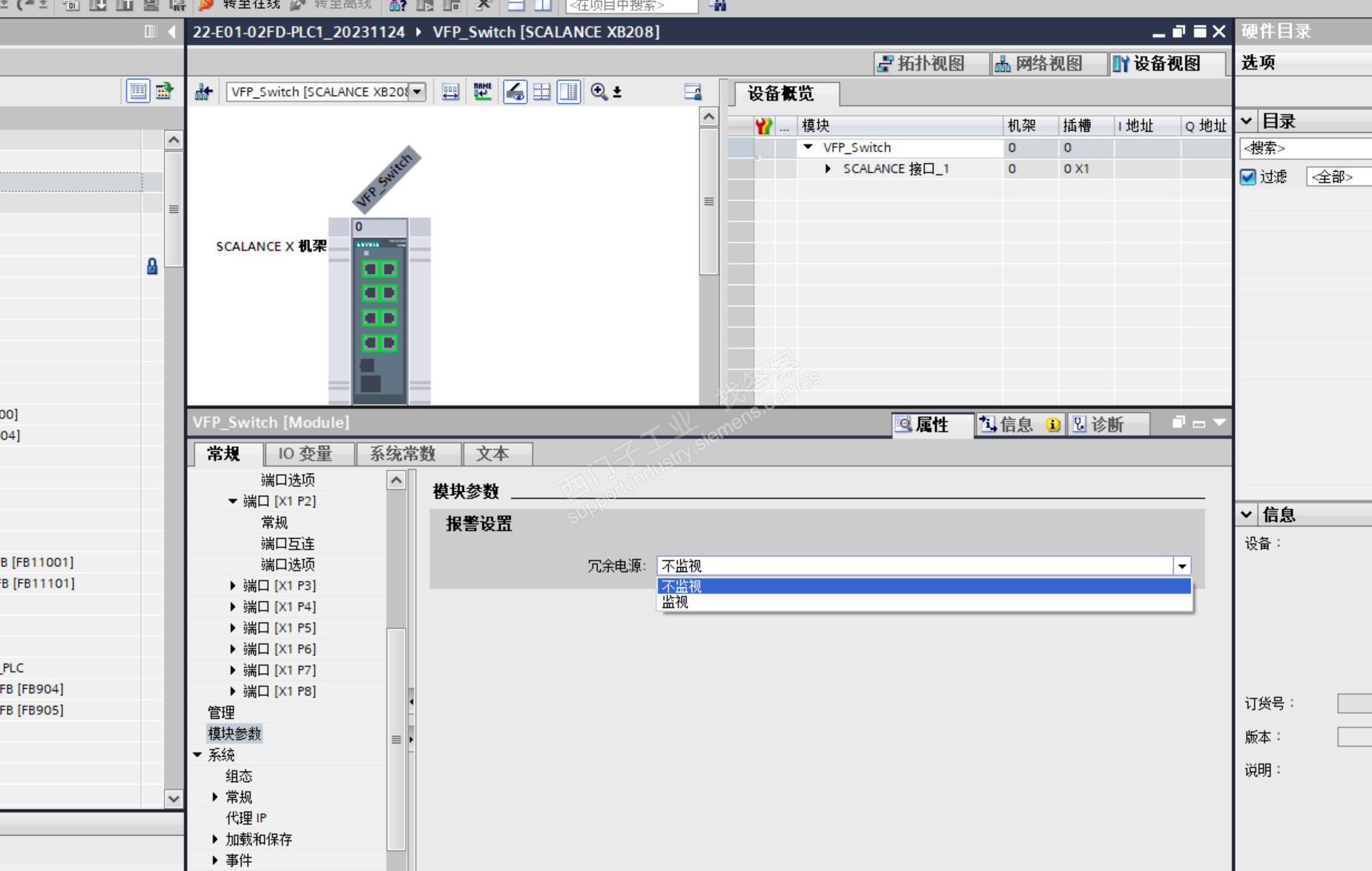1372x871 pixels.
Task: Click the vertical bars icon in left panel header
Action: coord(151,31)
